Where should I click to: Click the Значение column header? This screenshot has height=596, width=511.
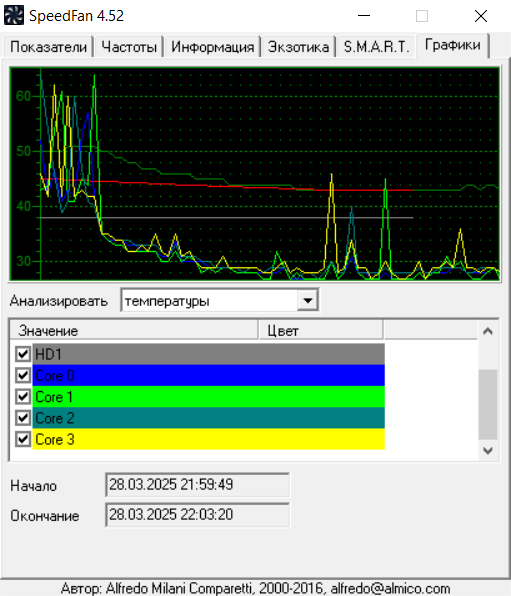pos(134,330)
